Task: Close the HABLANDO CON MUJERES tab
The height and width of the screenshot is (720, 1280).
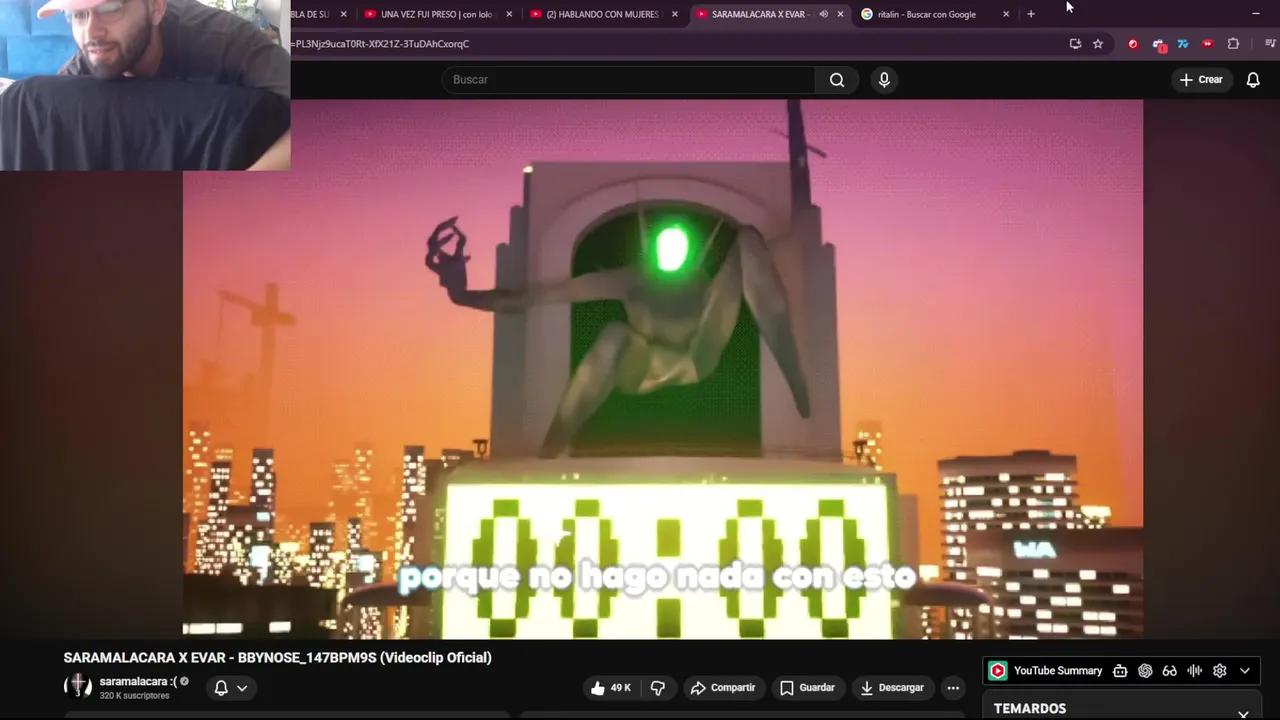Action: pos(675,14)
